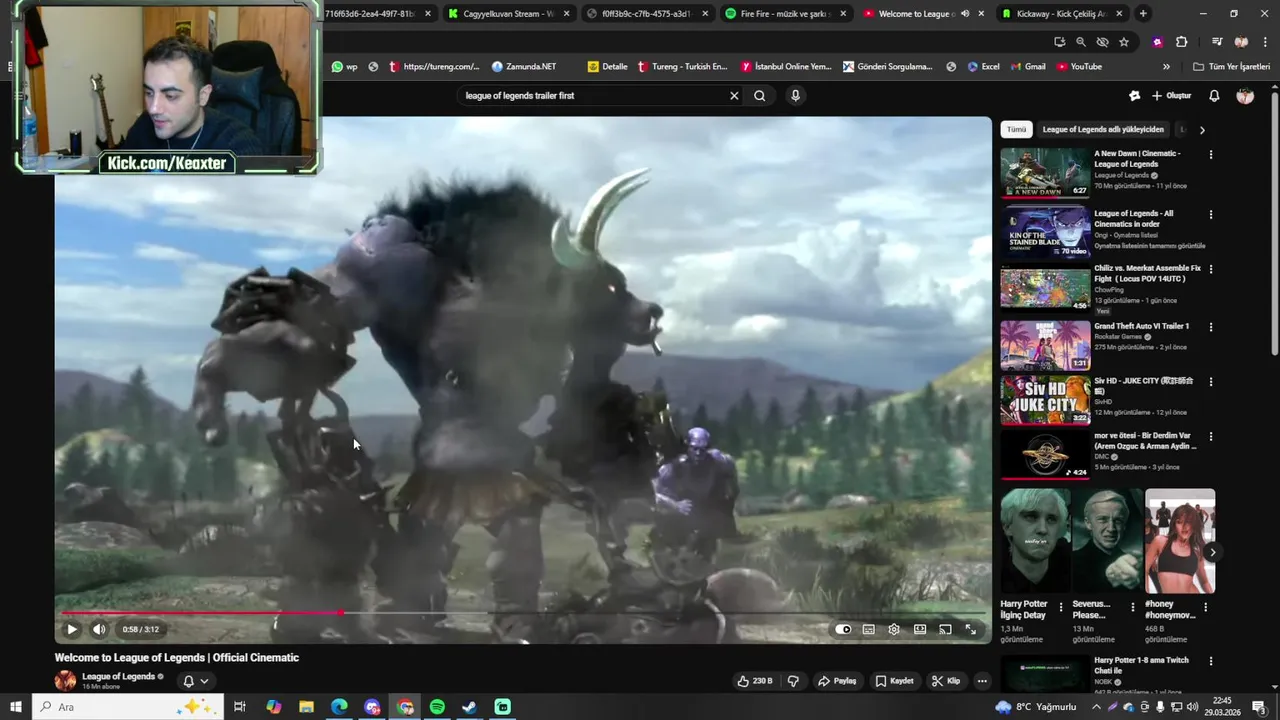Viewport: 1280px width, 720px height.
Task: Save video with Kaydet button
Action: [x=894, y=681]
